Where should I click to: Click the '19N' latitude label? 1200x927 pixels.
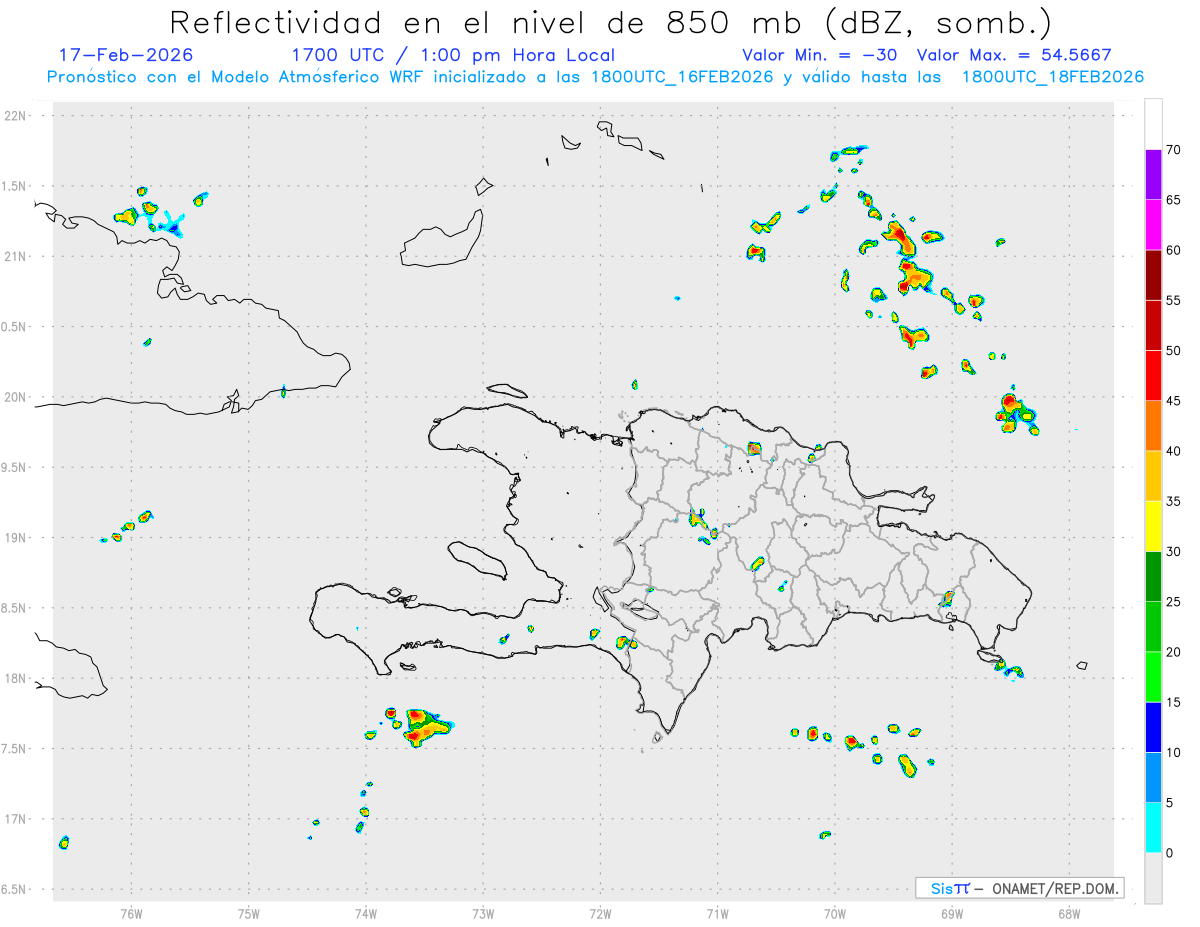(16, 537)
